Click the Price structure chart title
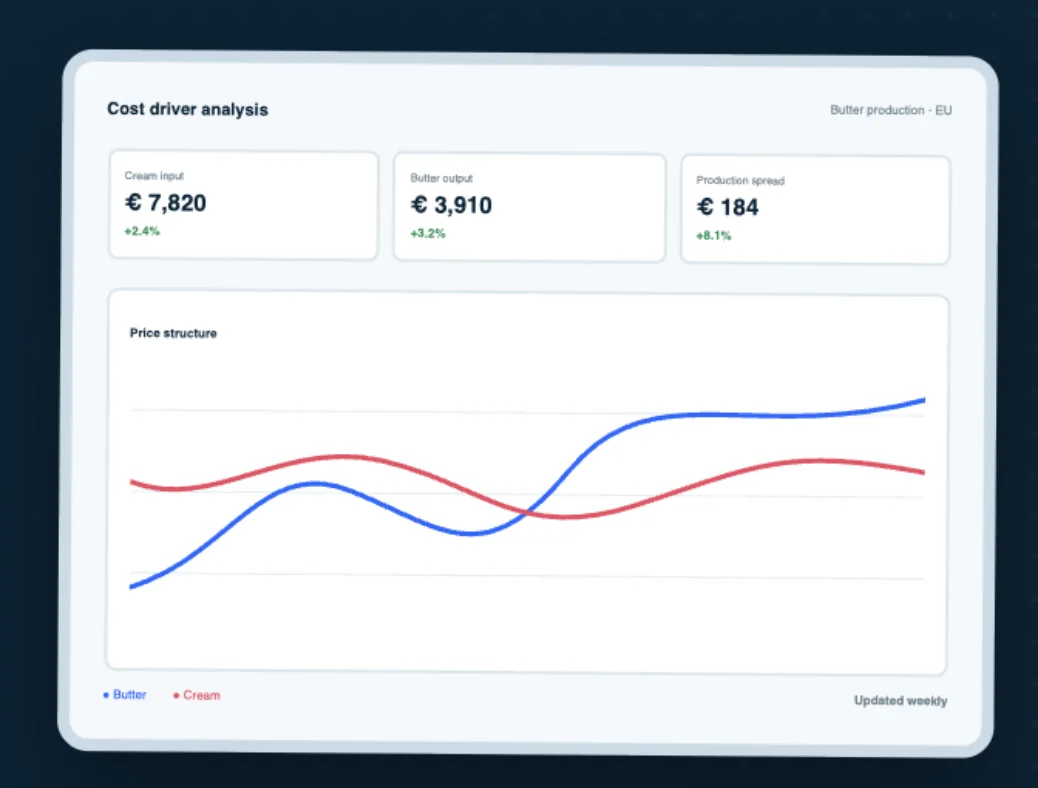Viewport: 1038px width, 788px height. 173,333
